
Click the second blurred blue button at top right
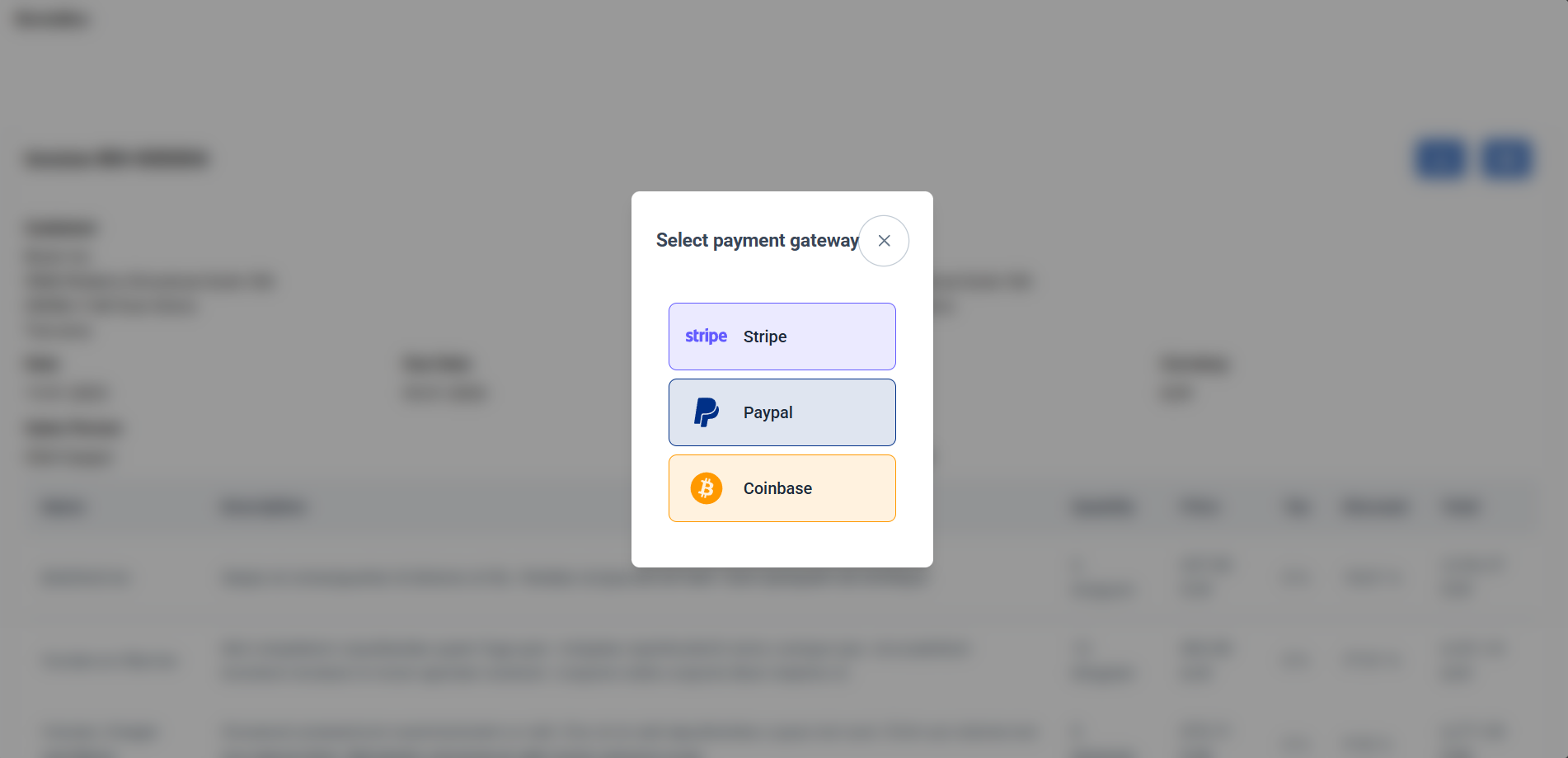pyautogui.click(x=1506, y=158)
